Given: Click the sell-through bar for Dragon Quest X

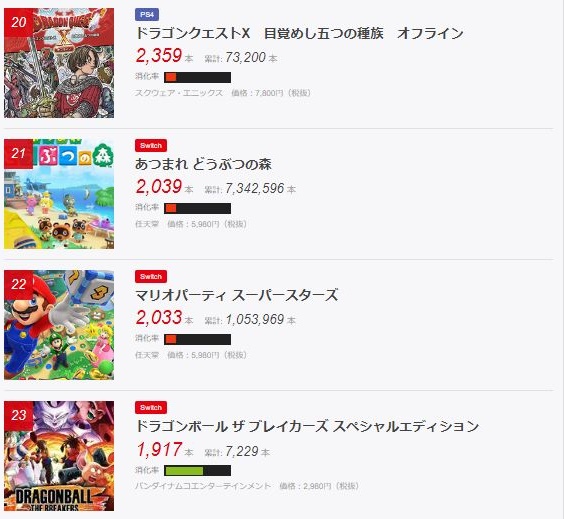Looking at the screenshot, I should (x=197, y=77).
